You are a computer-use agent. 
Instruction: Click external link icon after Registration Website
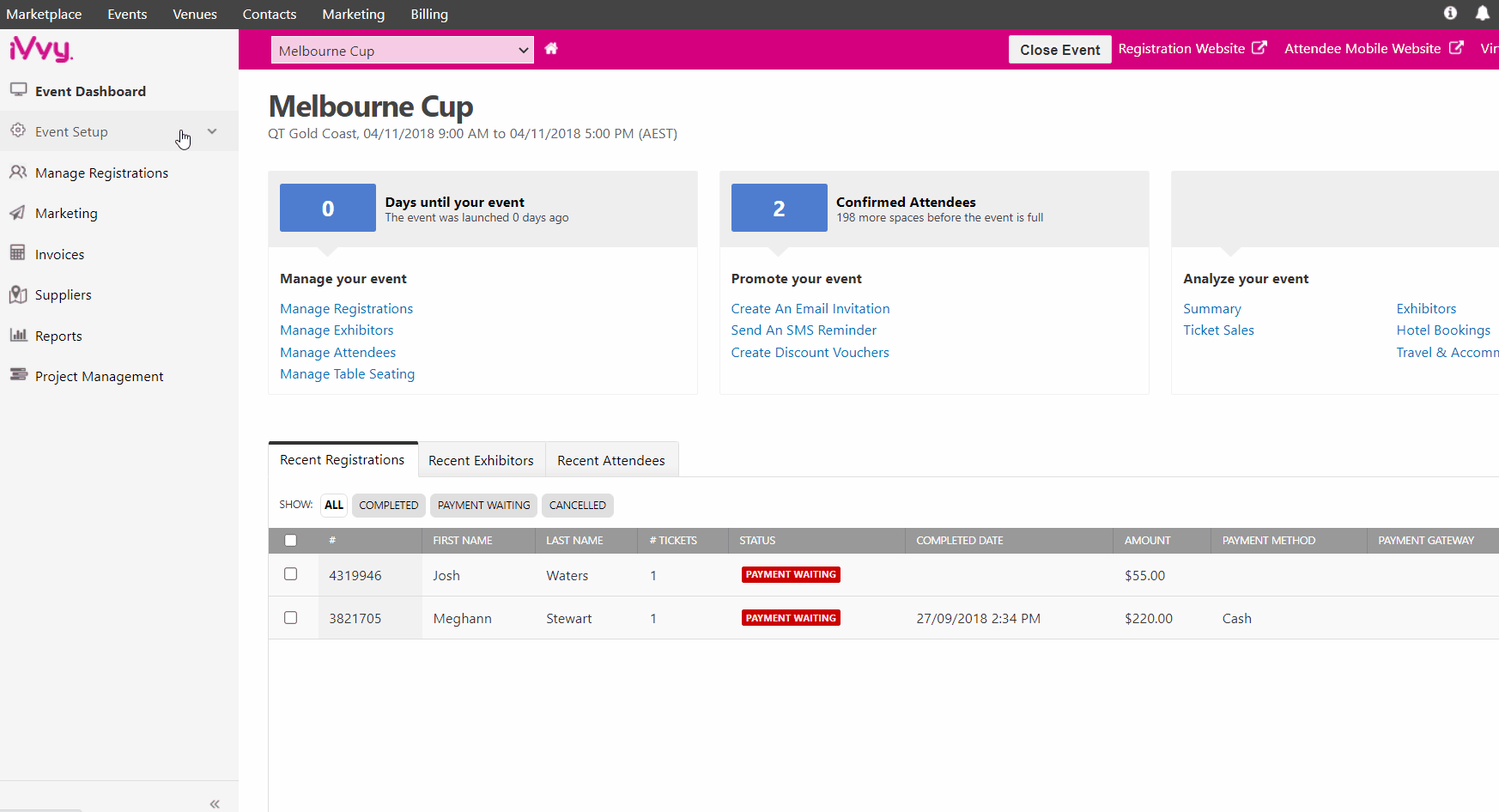pyautogui.click(x=1259, y=48)
